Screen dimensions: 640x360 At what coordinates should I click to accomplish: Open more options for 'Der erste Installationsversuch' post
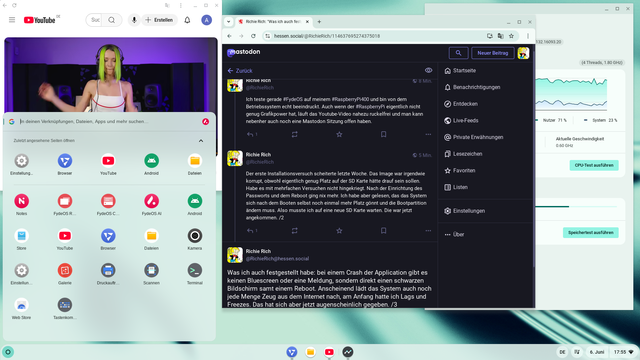click(428, 231)
